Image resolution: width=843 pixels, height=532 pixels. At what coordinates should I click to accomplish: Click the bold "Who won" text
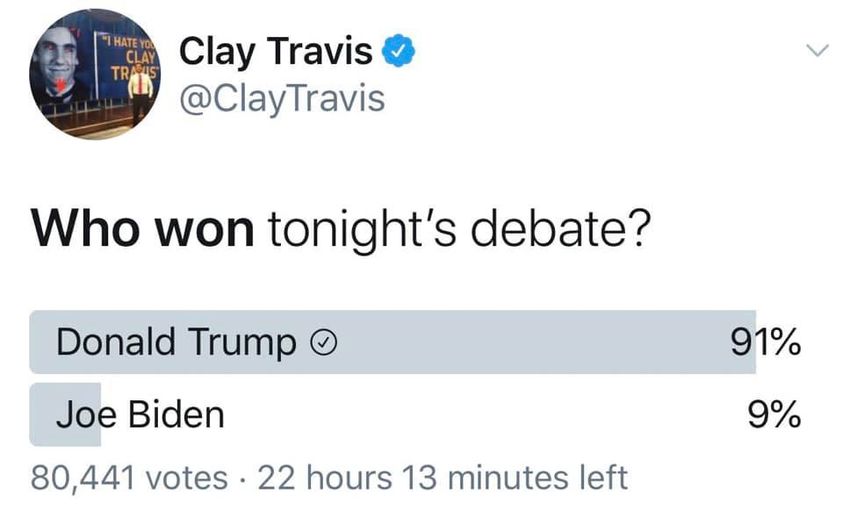coord(143,230)
